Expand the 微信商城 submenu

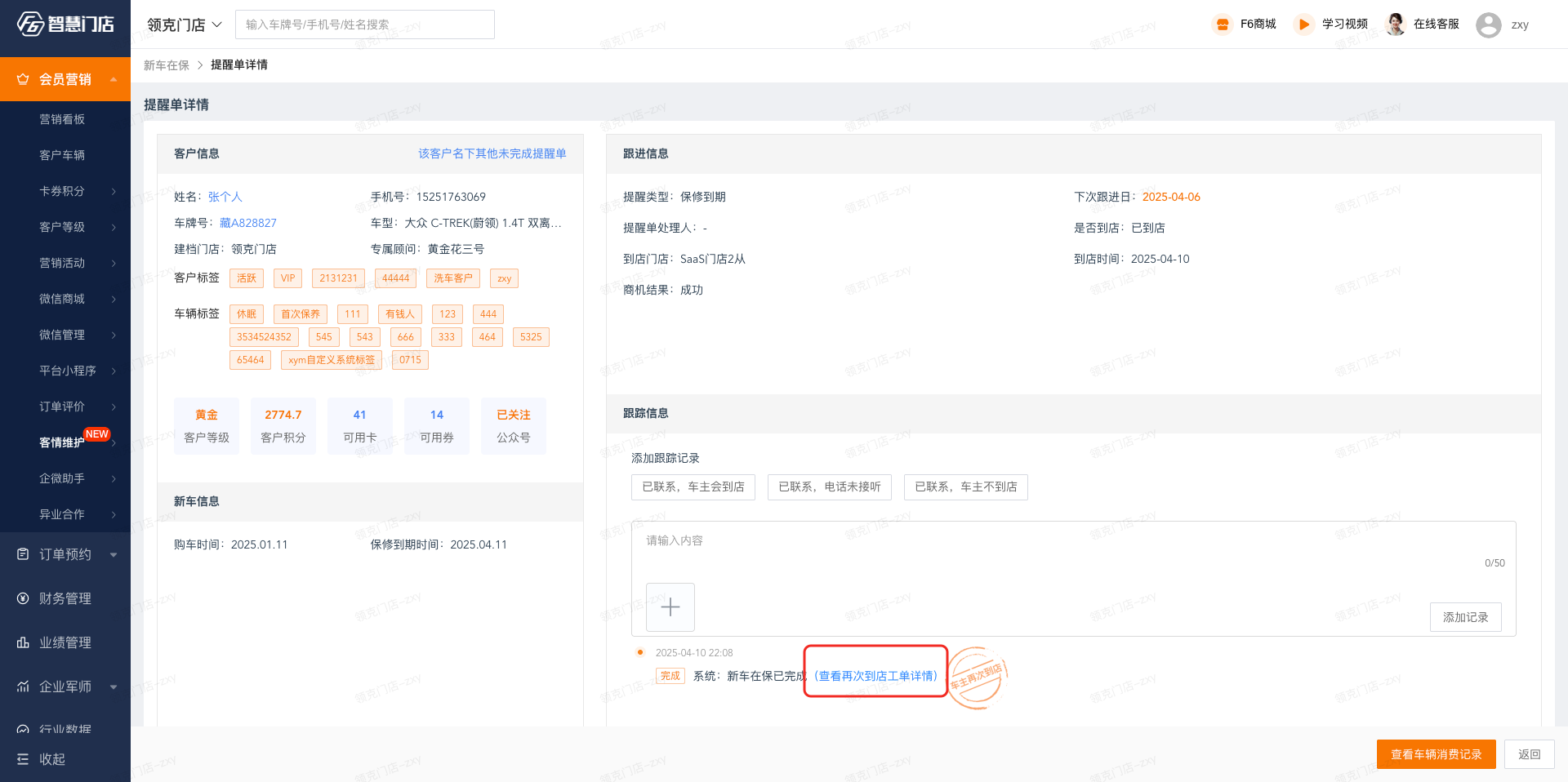(114, 299)
